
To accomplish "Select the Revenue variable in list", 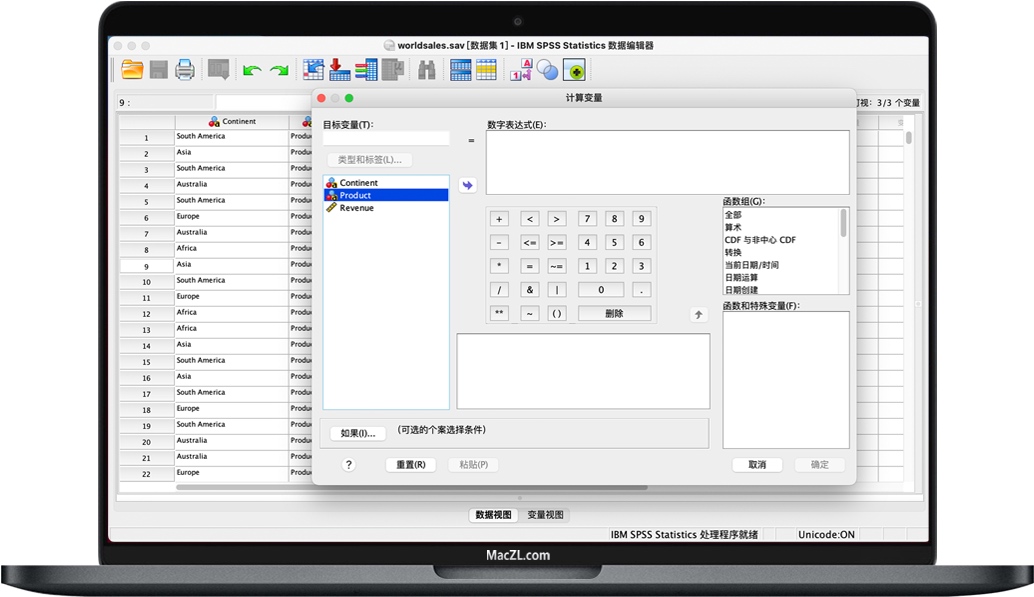I will pos(356,208).
